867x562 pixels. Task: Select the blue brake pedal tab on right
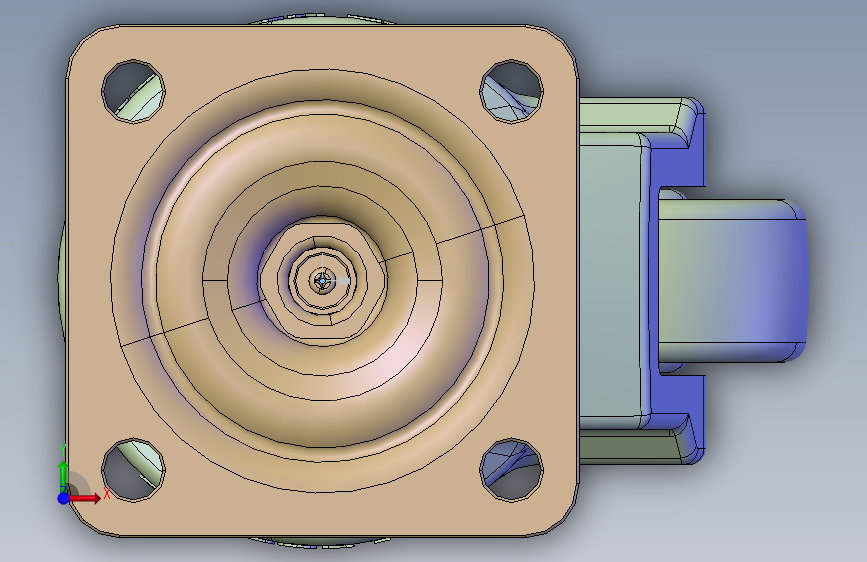point(733,281)
